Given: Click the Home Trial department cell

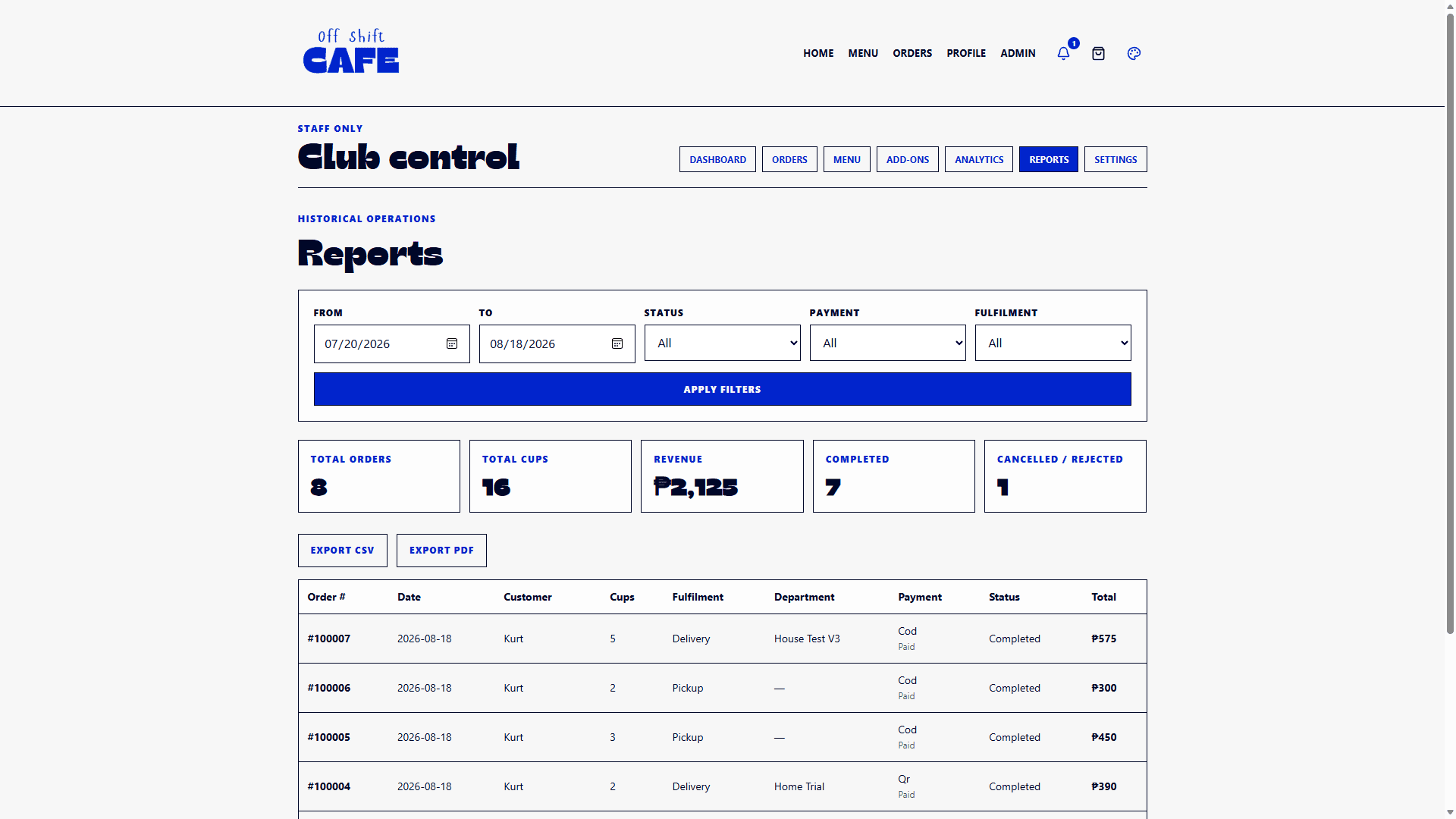Looking at the screenshot, I should [799, 786].
